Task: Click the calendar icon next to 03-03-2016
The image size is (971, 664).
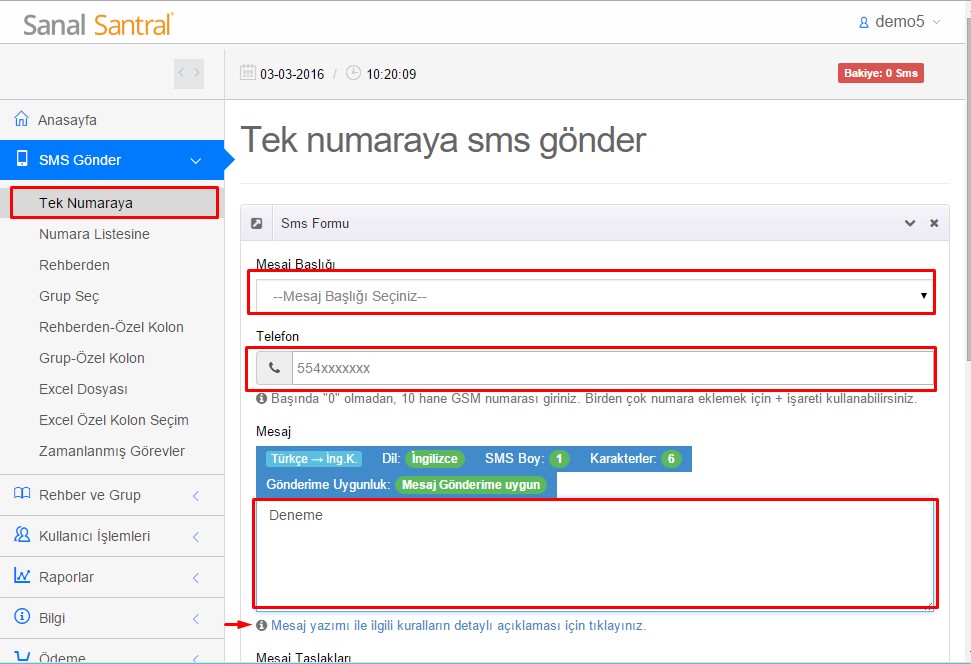Action: click(x=248, y=72)
